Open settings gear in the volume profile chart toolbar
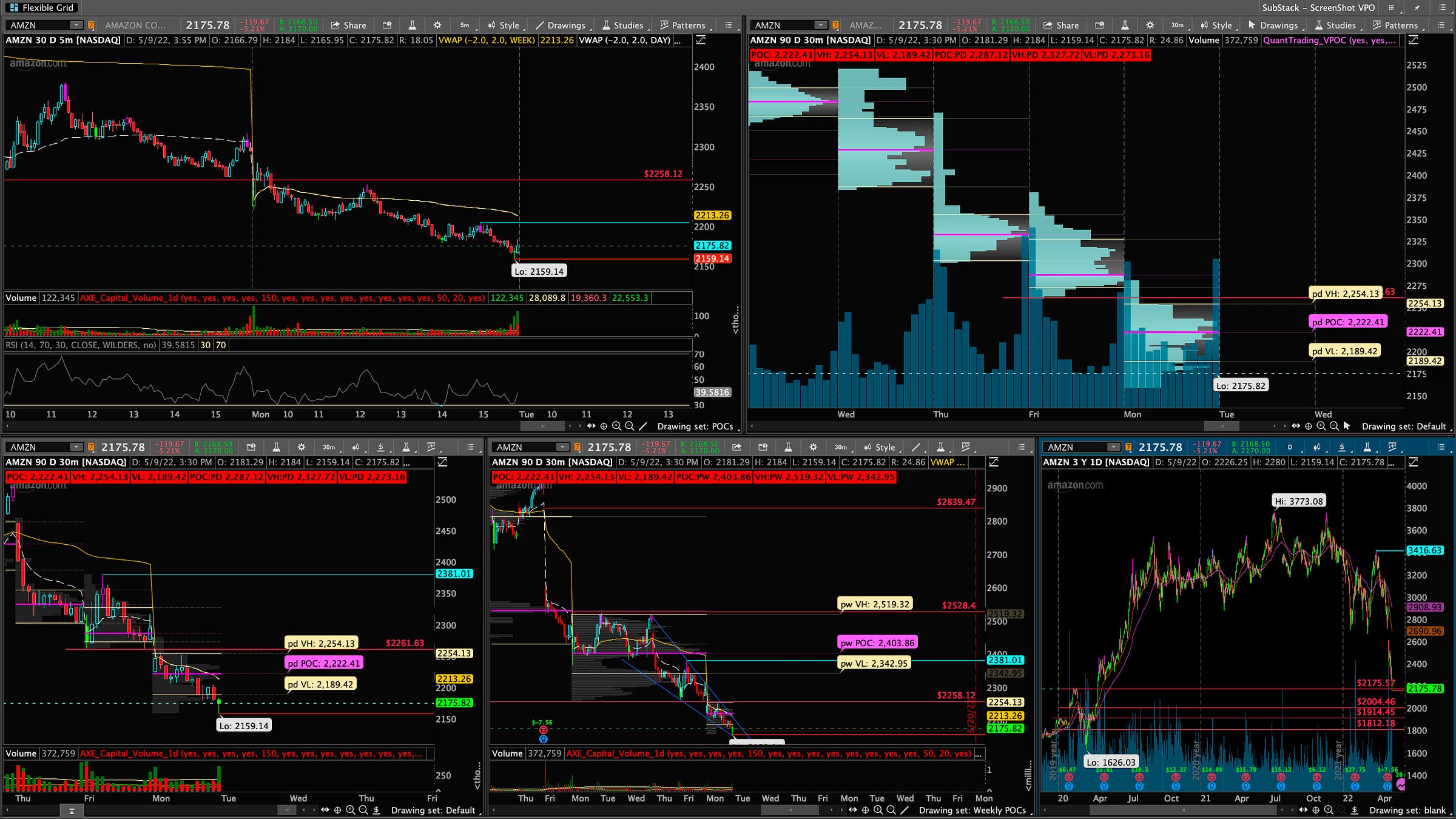 (1150, 25)
